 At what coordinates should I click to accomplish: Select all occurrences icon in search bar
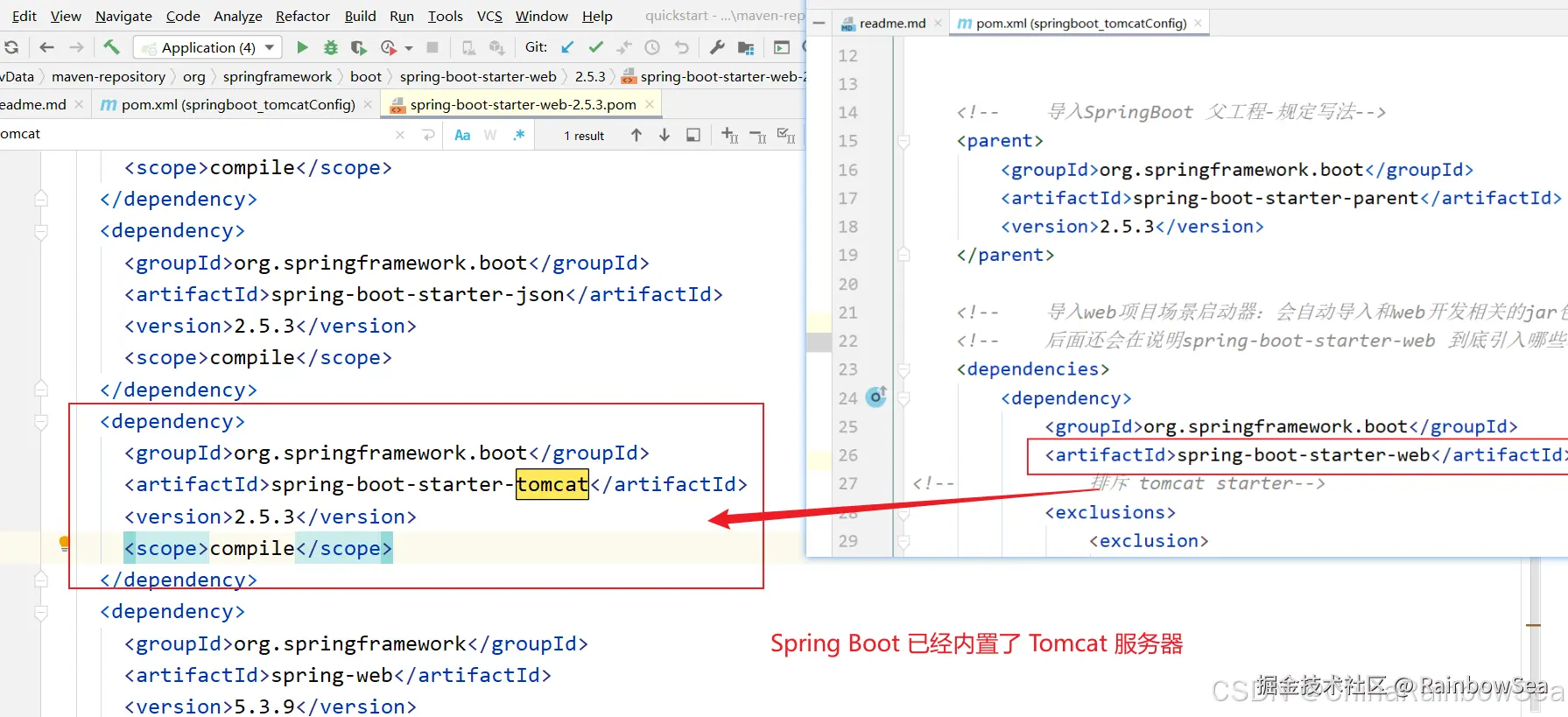[x=786, y=135]
